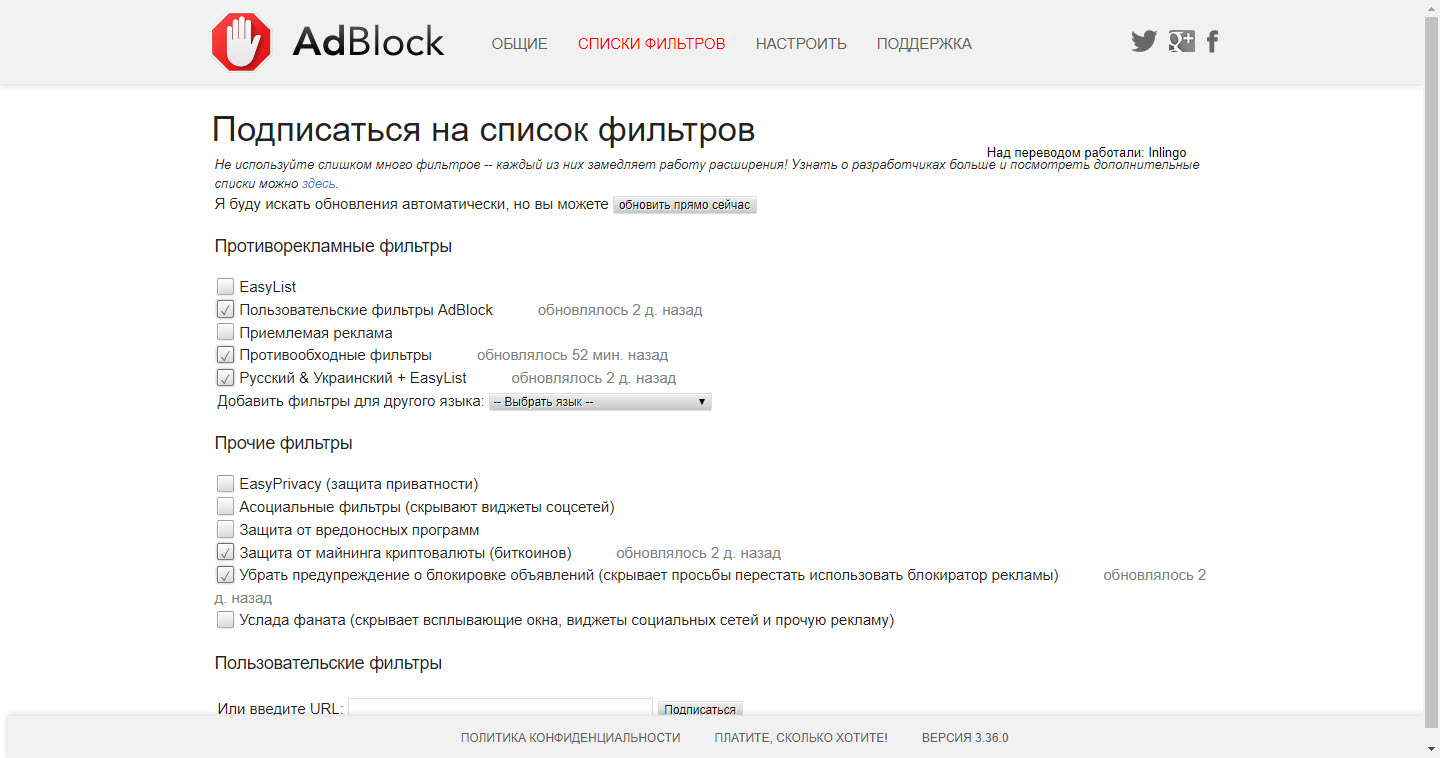1440x758 pixels.
Task: Uncheck Пользовательские фильтры AdBlock
Action: [x=225, y=310]
